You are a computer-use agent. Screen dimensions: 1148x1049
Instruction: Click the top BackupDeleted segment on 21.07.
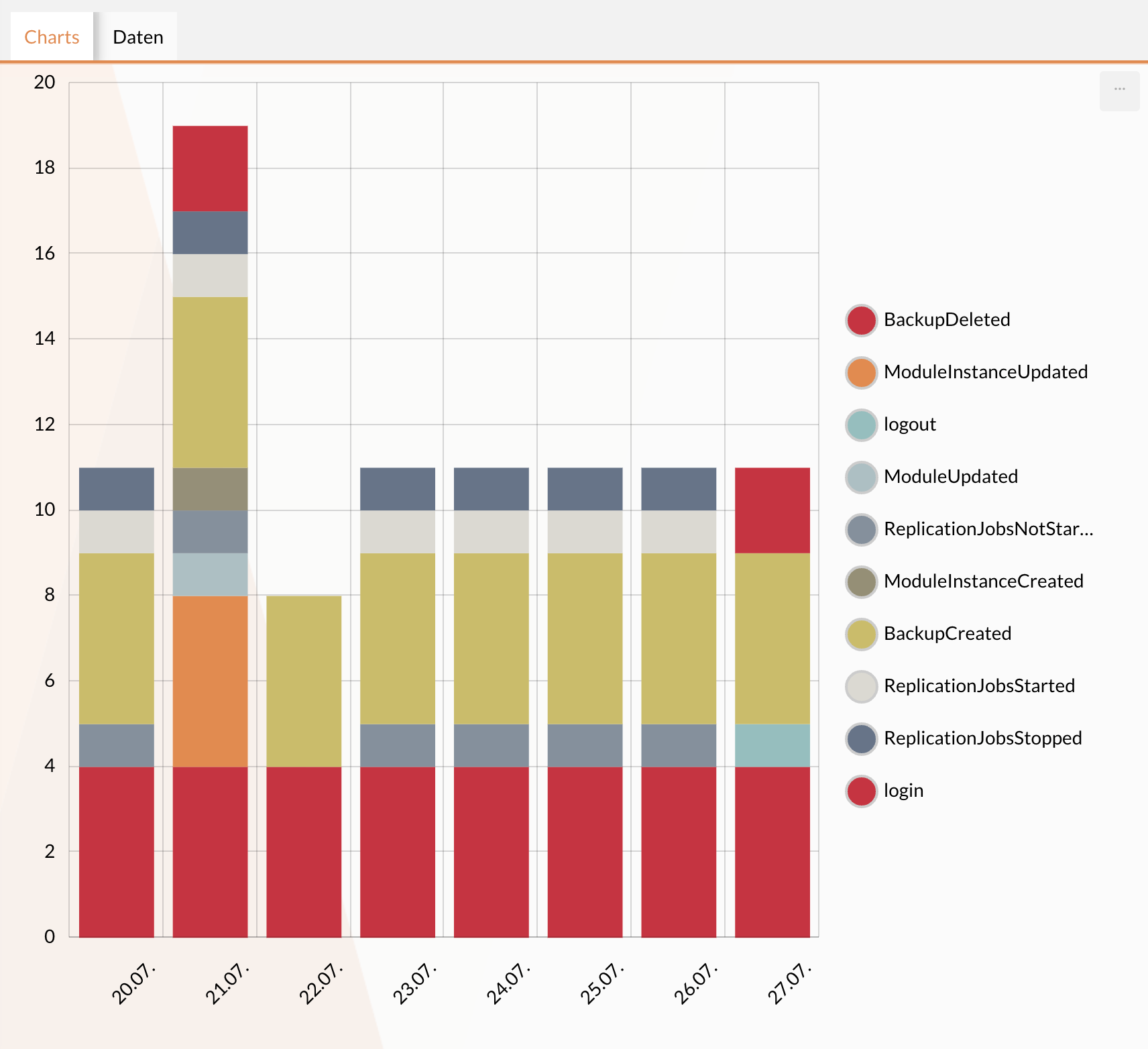210,168
